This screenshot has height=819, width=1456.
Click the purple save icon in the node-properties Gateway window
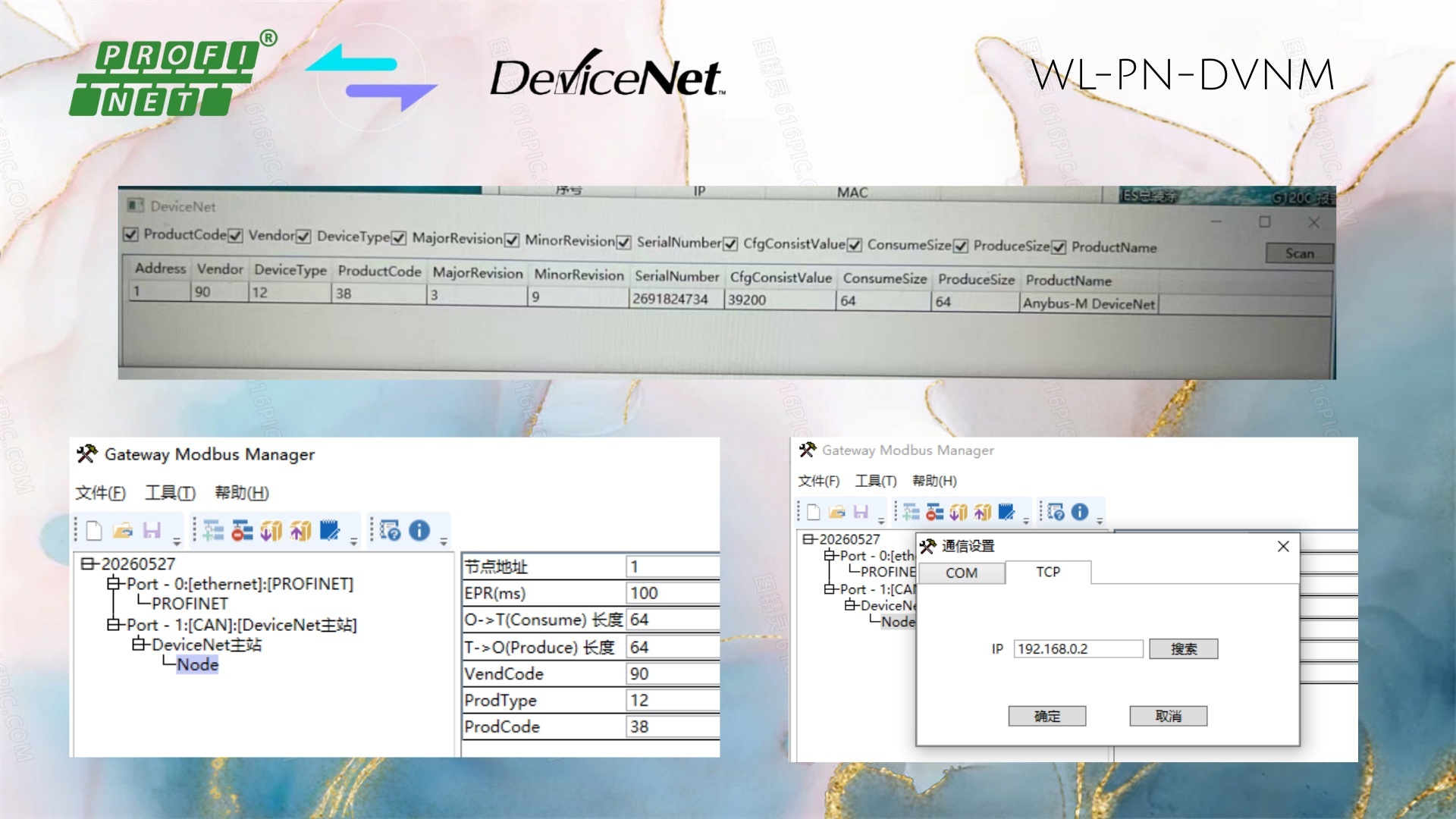[x=152, y=531]
